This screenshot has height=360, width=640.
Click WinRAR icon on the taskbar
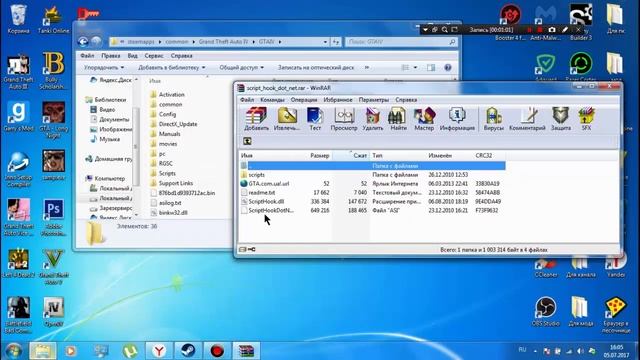click(247, 351)
